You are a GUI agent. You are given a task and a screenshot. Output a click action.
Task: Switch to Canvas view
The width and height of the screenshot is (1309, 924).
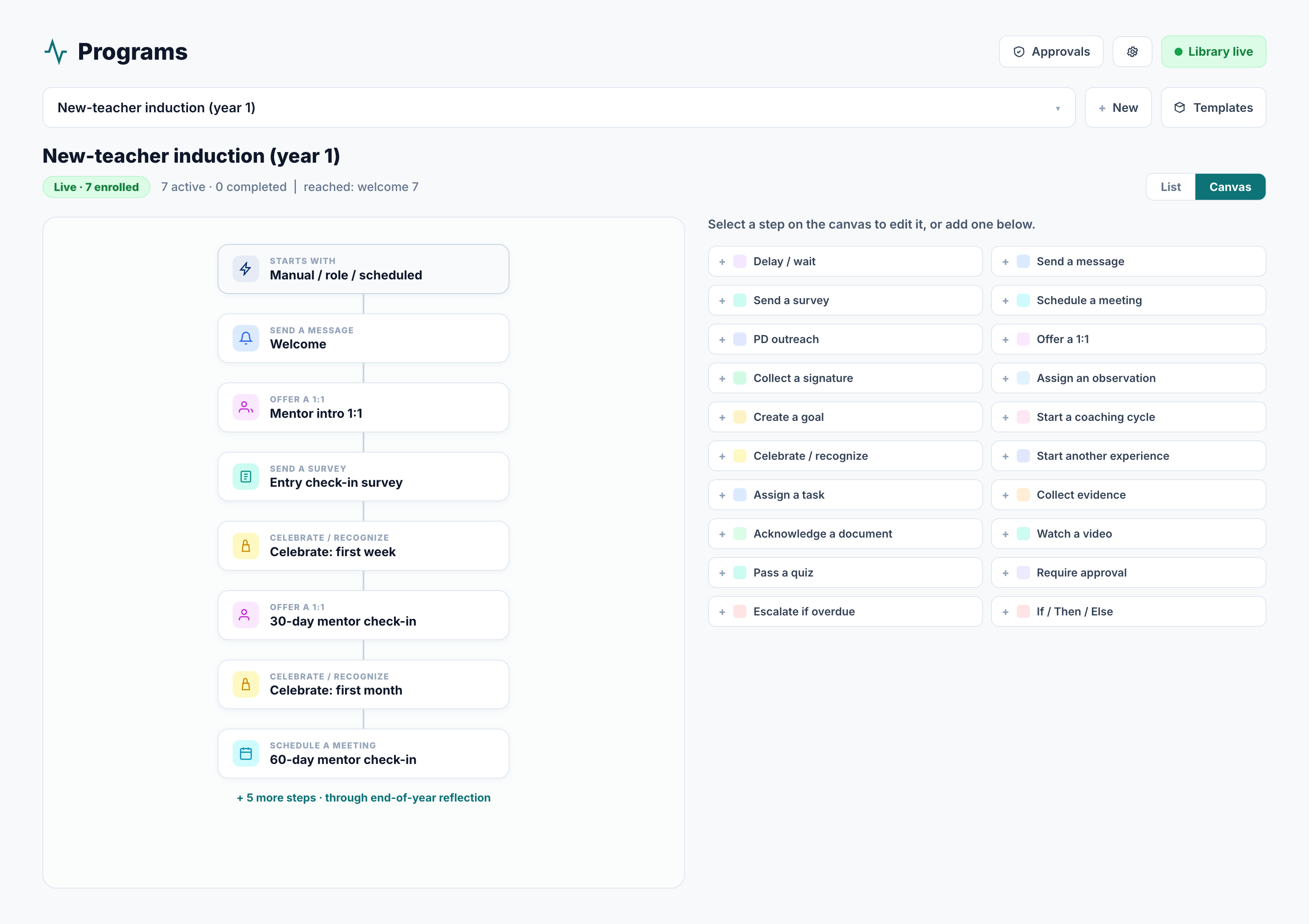click(1230, 187)
